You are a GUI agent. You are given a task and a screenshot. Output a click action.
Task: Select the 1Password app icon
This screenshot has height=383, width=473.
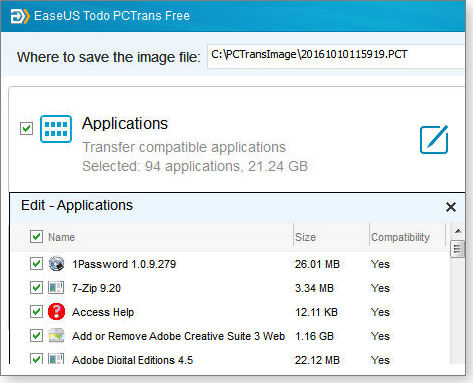tap(56, 264)
